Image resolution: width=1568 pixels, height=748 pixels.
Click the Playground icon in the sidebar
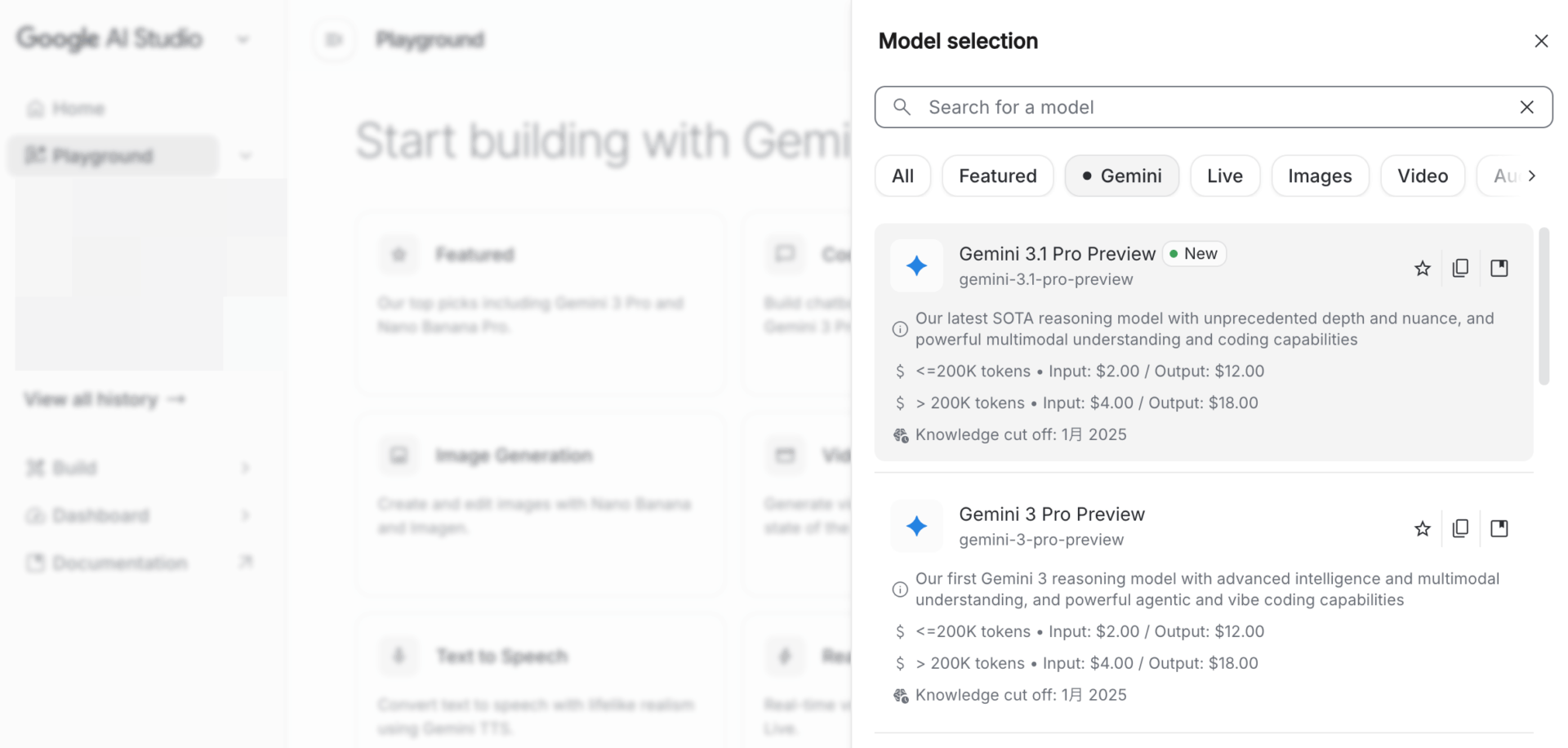click(x=36, y=155)
